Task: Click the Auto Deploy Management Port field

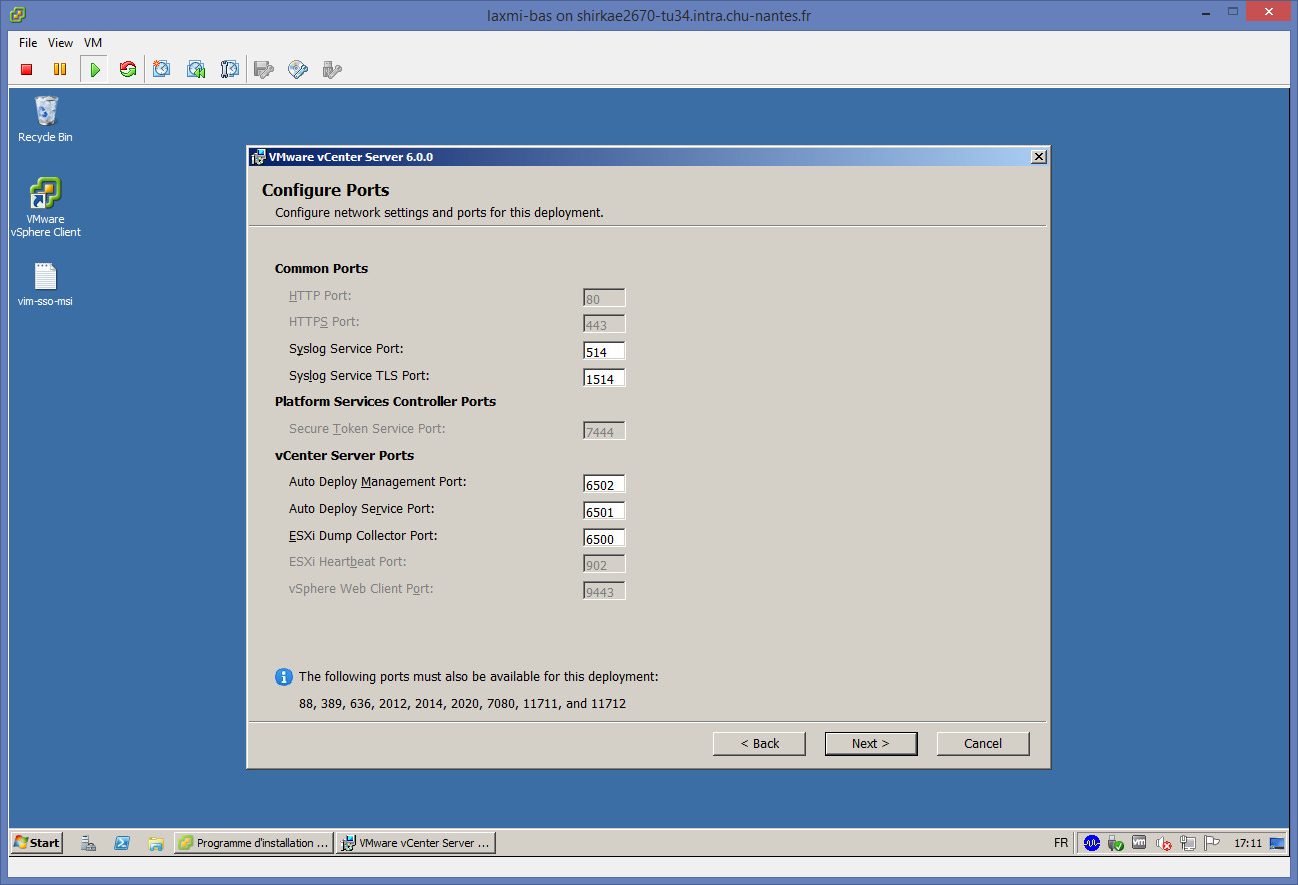Action: coord(604,484)
